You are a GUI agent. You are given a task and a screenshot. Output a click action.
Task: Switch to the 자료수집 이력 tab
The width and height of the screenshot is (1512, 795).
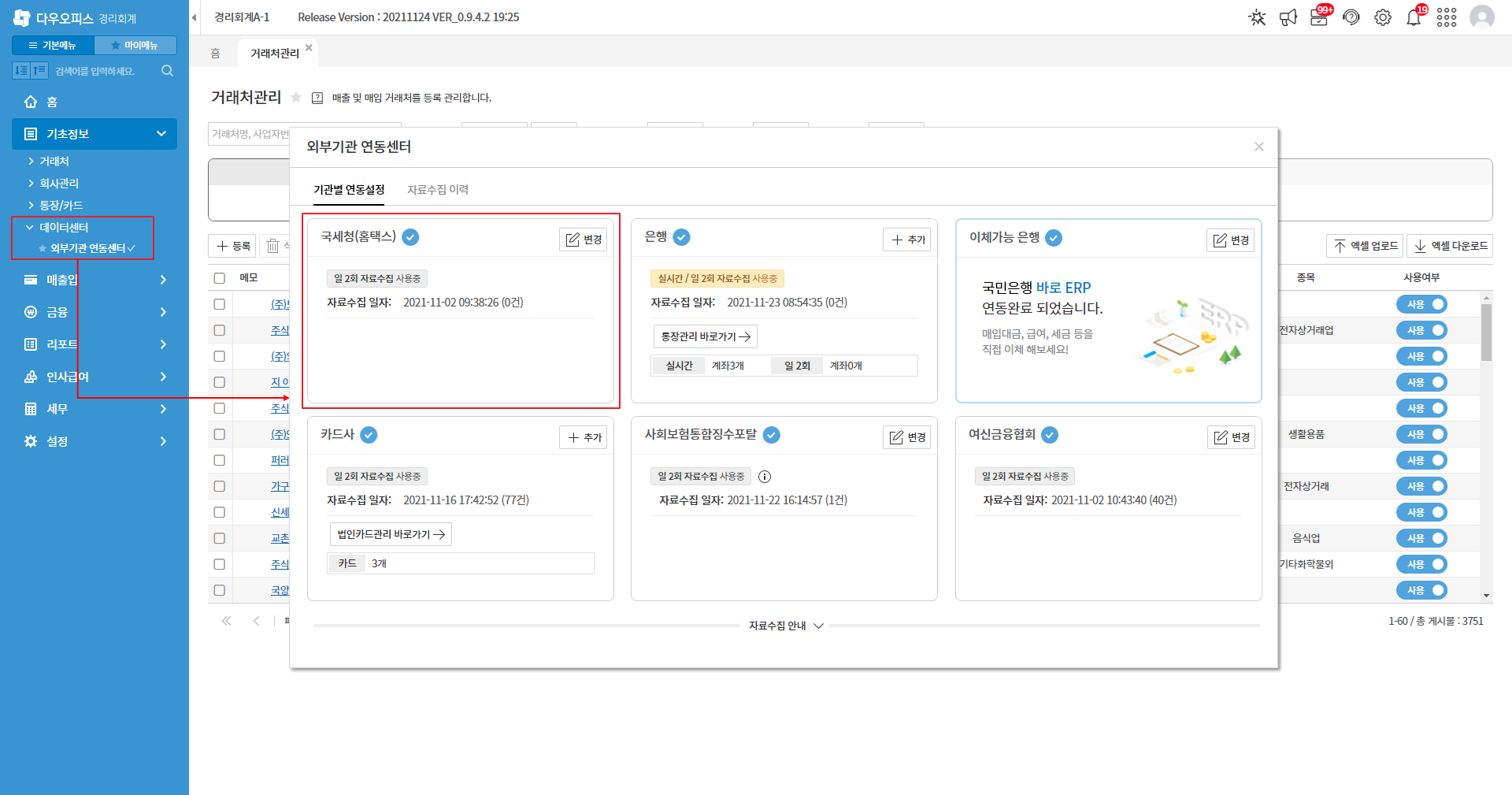(x=438, y=190)
